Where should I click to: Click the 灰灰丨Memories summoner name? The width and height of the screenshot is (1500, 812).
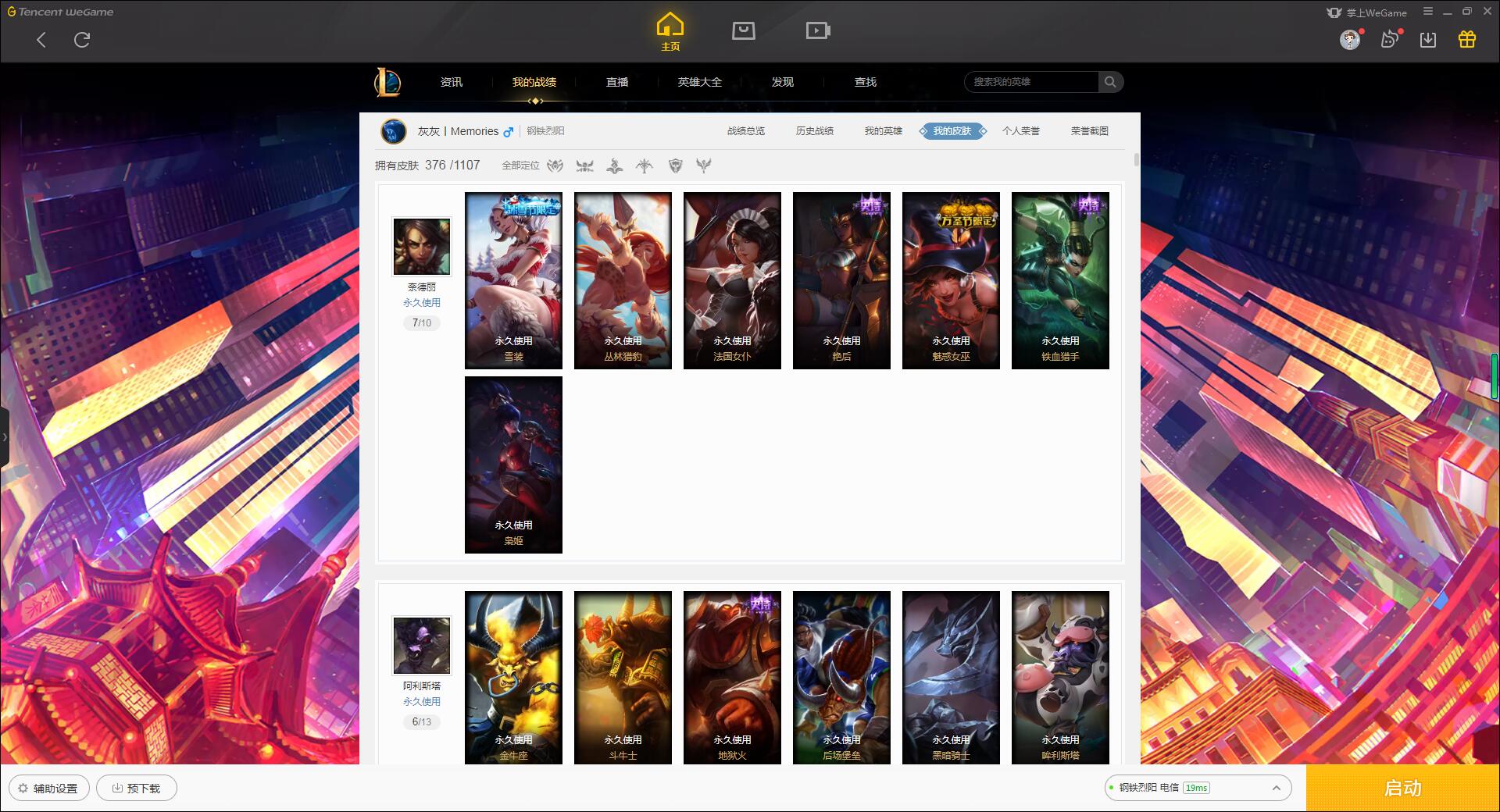pos(458,131)
